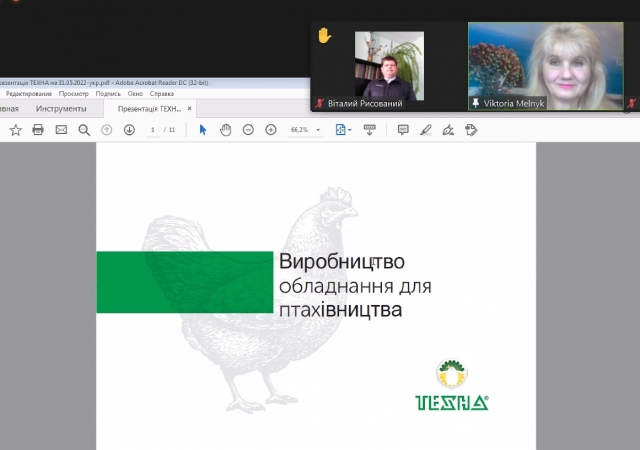Open the stamp tool icon

point(471,130)
